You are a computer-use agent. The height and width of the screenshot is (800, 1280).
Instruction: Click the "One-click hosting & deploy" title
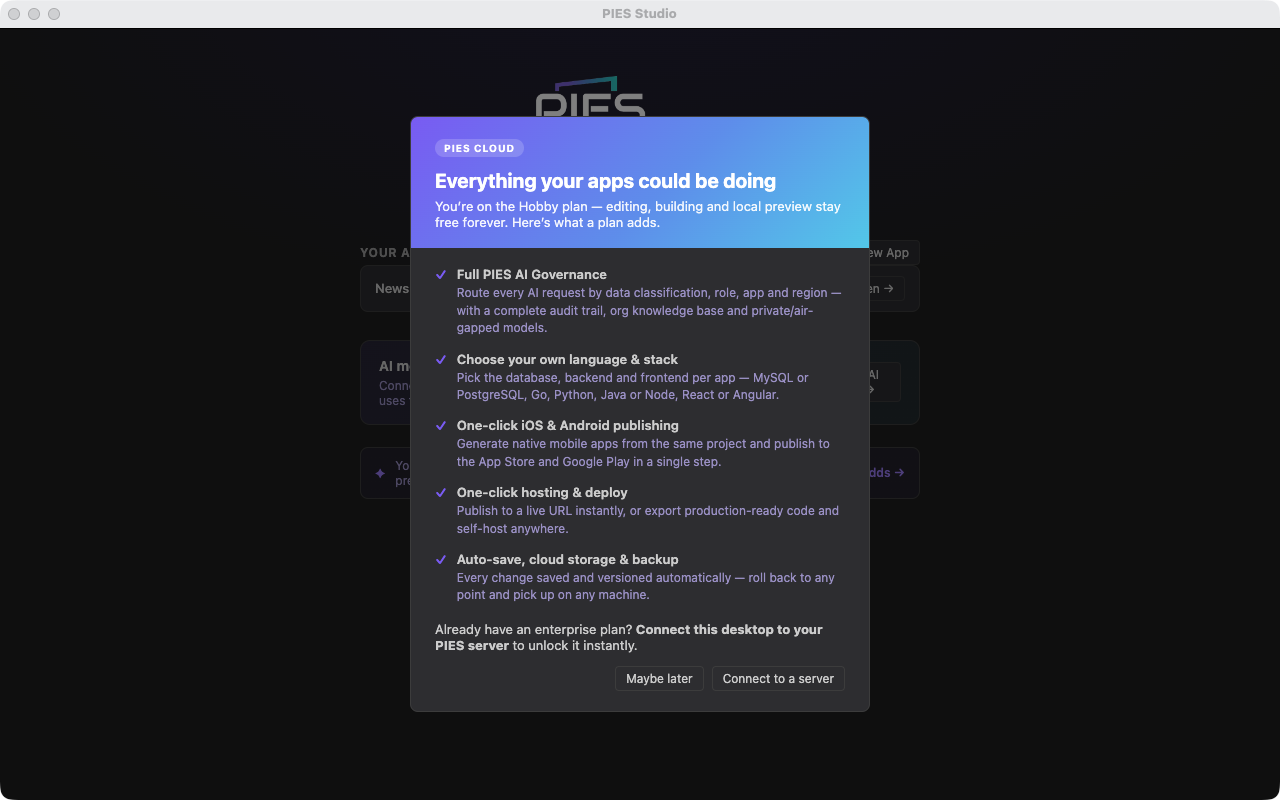point(542,492)
